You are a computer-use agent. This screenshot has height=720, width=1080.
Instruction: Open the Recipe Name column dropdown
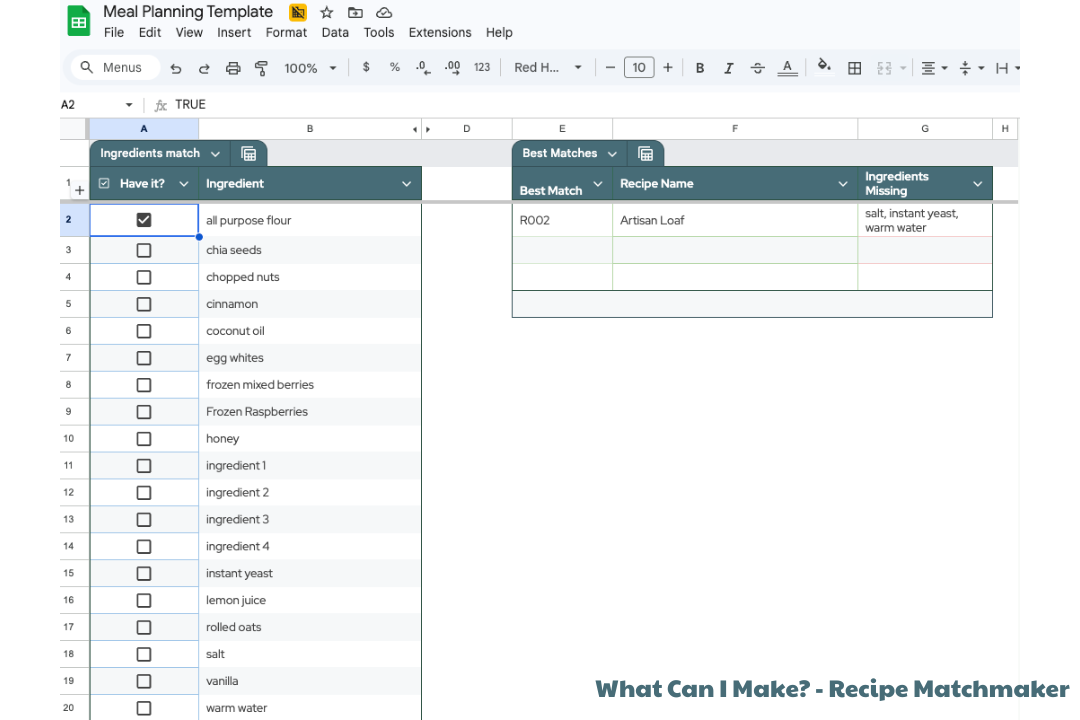coord(842,184)
